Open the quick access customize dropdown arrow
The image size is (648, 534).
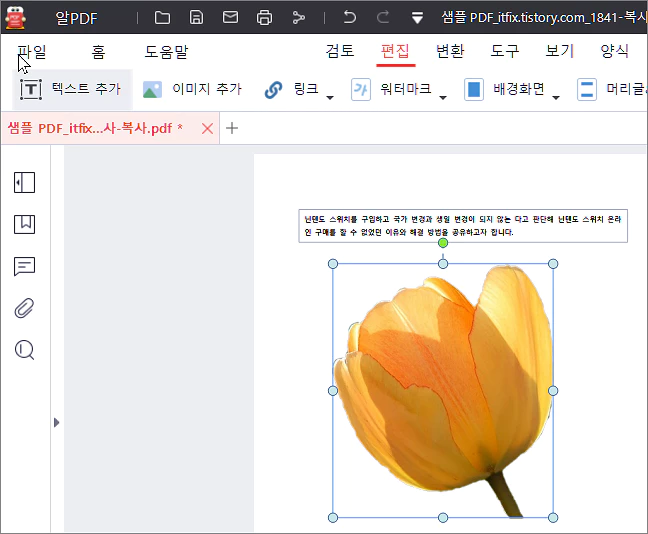click(x=417, y=18)
